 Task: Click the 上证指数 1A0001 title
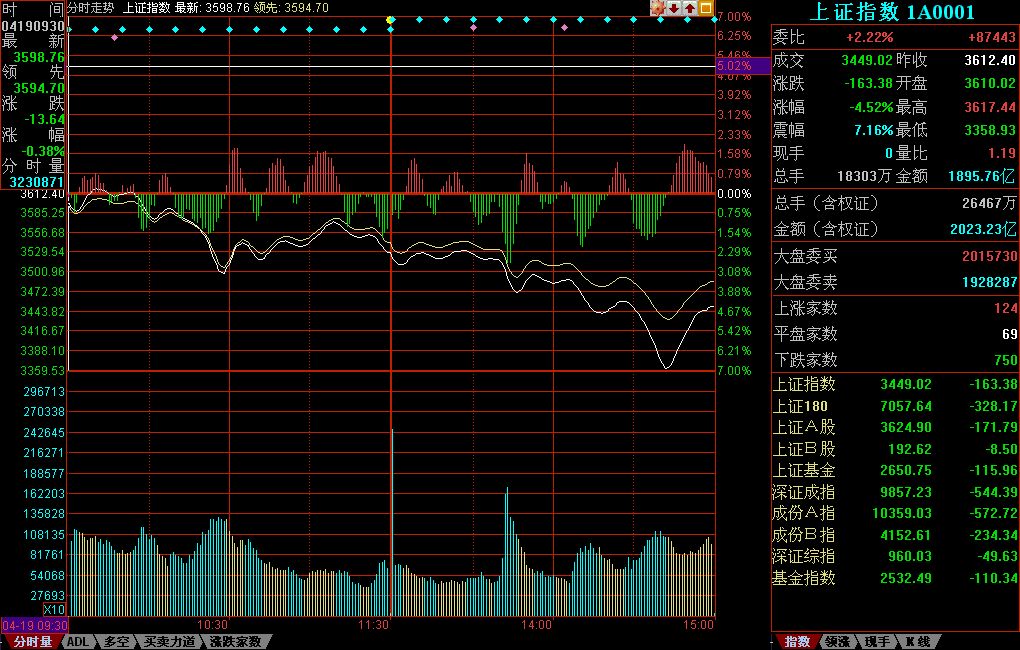point(891,11)
